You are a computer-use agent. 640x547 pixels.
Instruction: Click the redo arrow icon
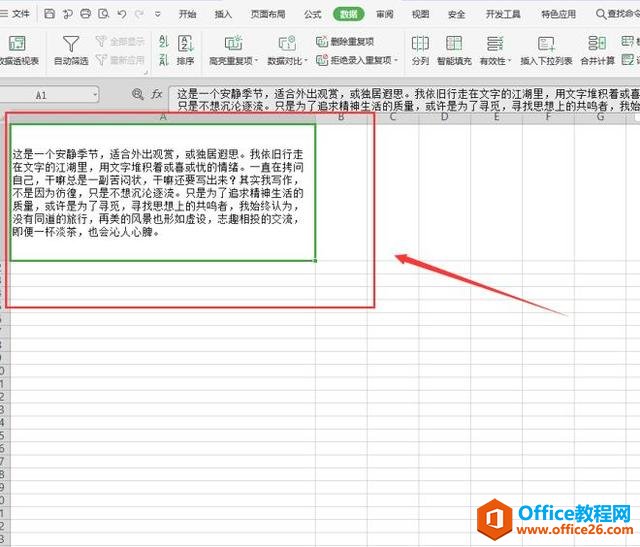139,14
